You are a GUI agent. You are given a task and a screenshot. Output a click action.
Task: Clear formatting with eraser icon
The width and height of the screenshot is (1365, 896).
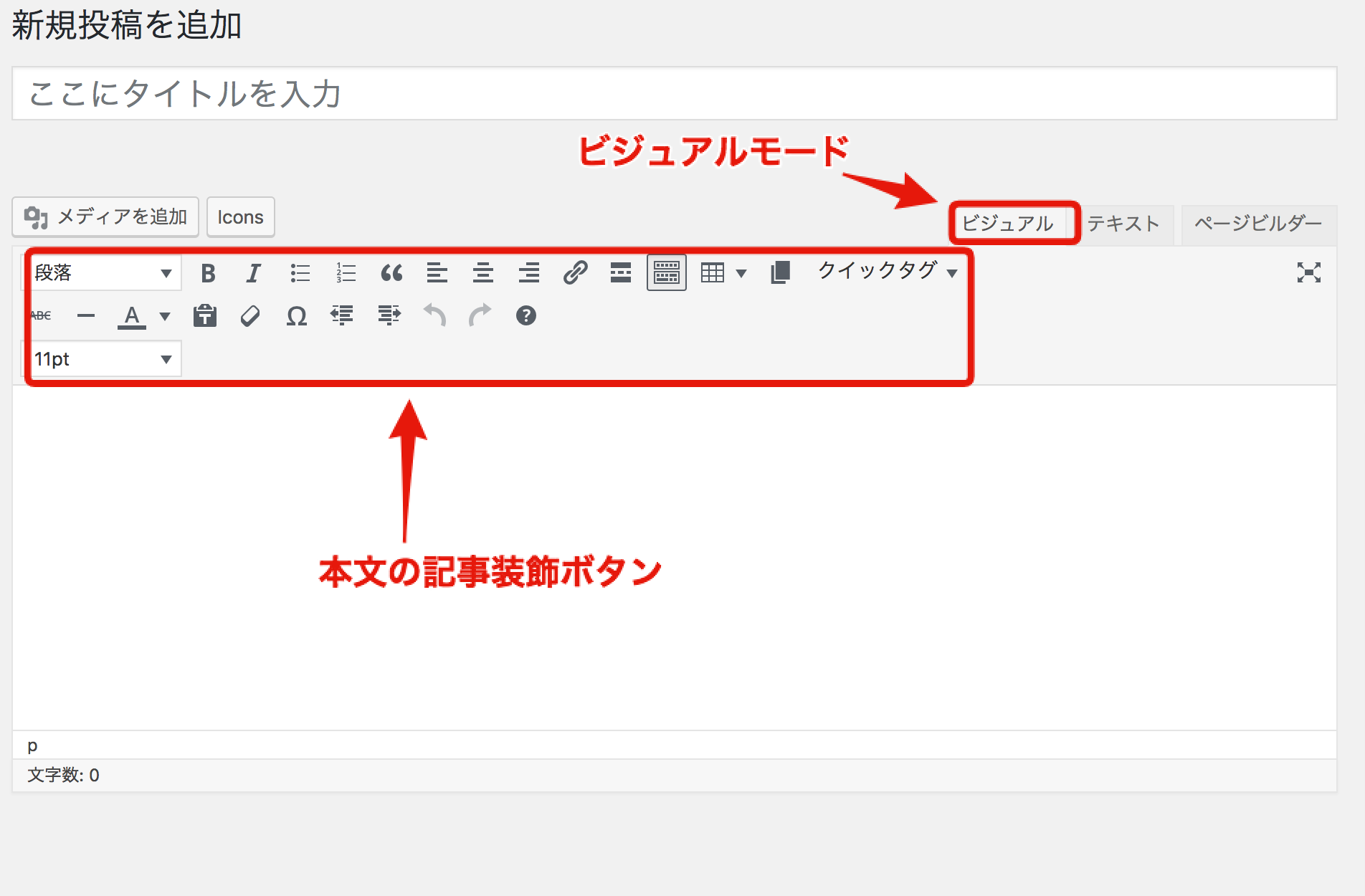pyautogui.click(x=250, y=316)
